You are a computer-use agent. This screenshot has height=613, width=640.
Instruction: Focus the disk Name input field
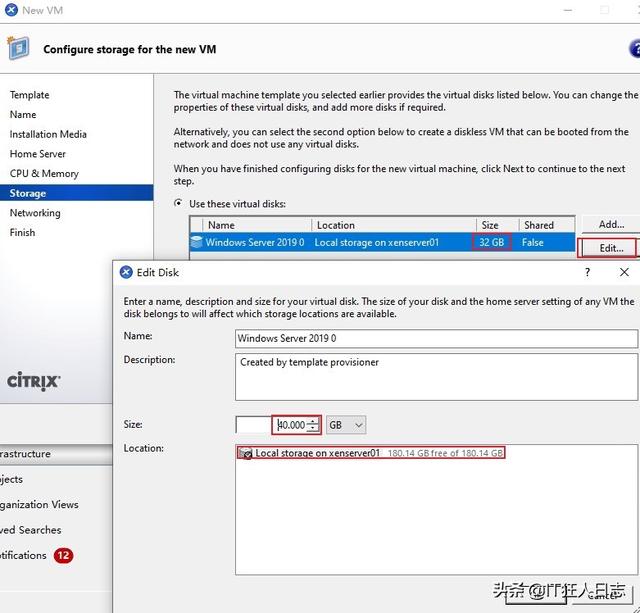point(436,338)
